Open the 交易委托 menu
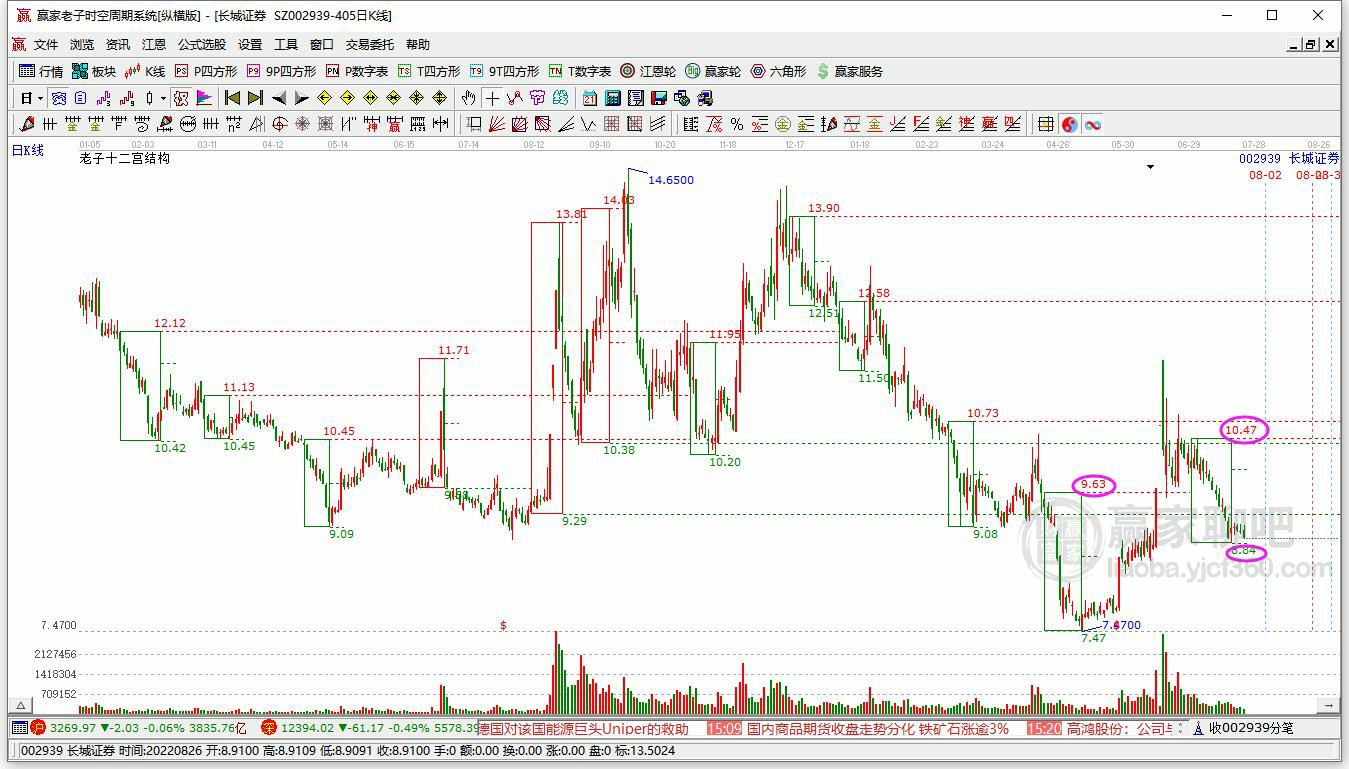 pos(370,45)
